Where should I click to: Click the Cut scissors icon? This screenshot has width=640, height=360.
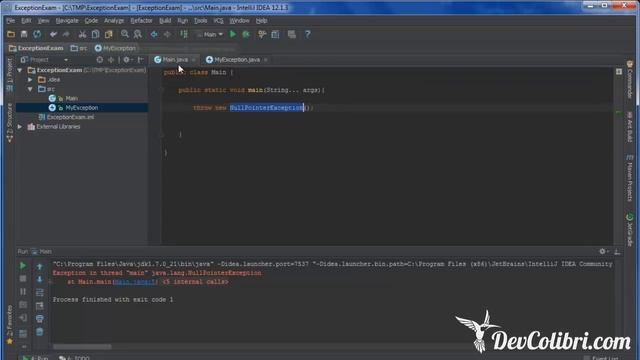click(82, 34)
